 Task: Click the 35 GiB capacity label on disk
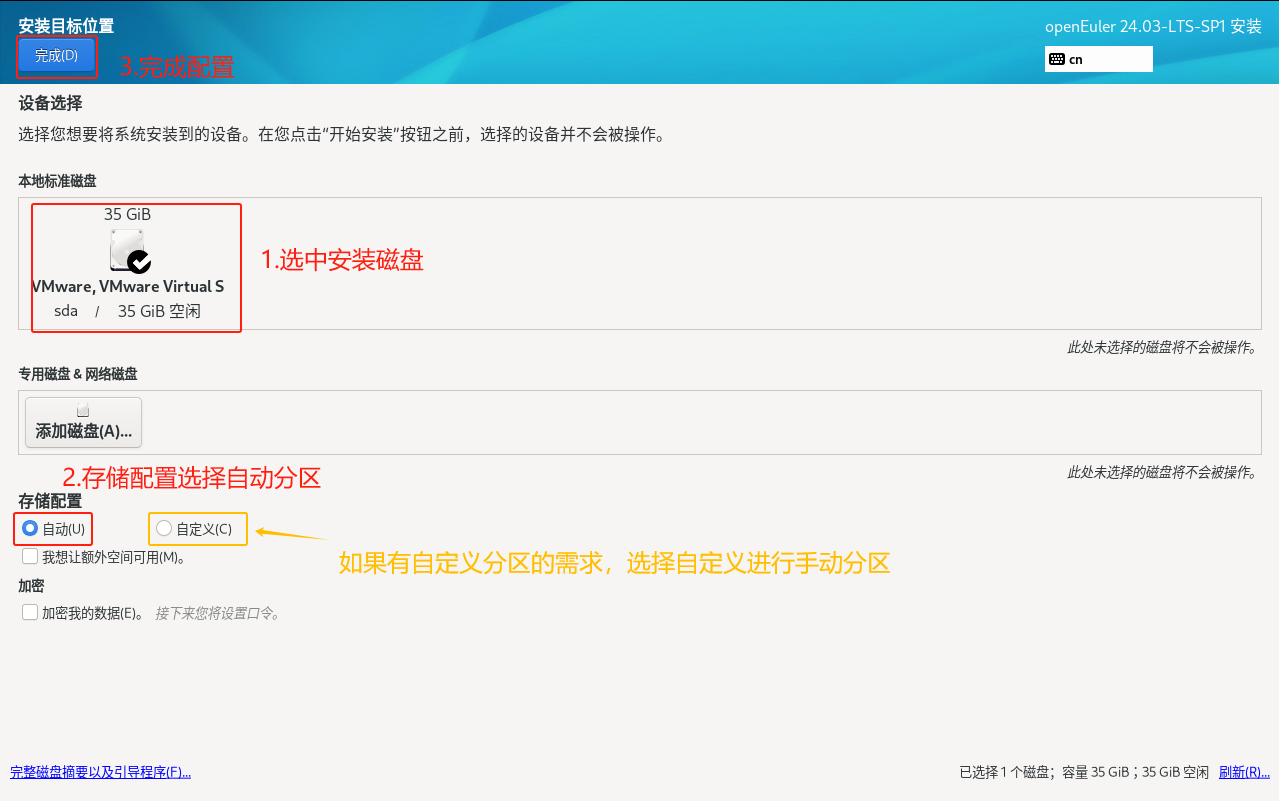click(128, 214)
